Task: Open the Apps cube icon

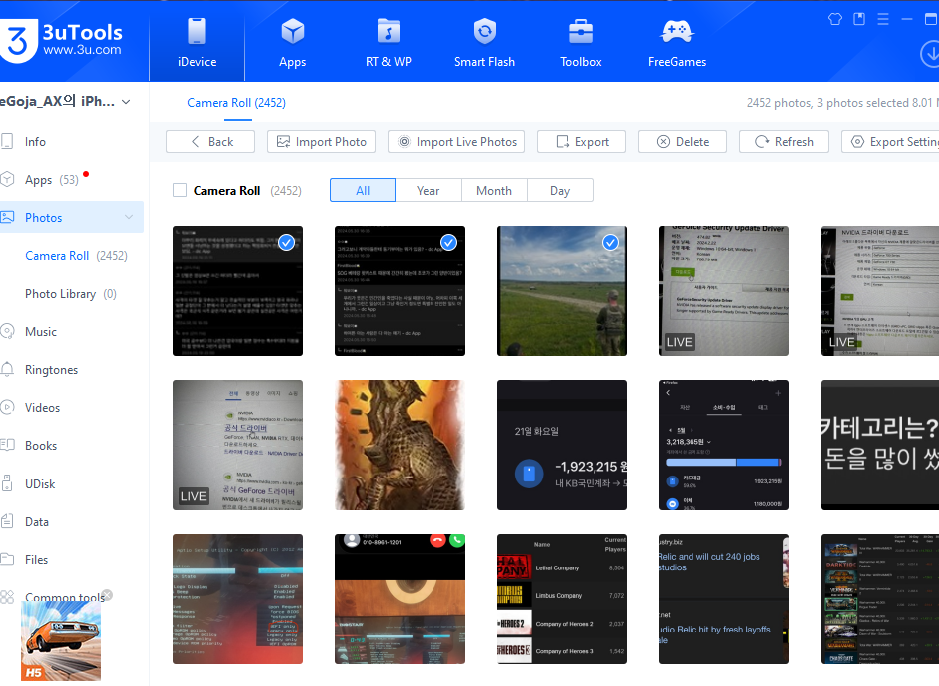Action: coord(293,31)
